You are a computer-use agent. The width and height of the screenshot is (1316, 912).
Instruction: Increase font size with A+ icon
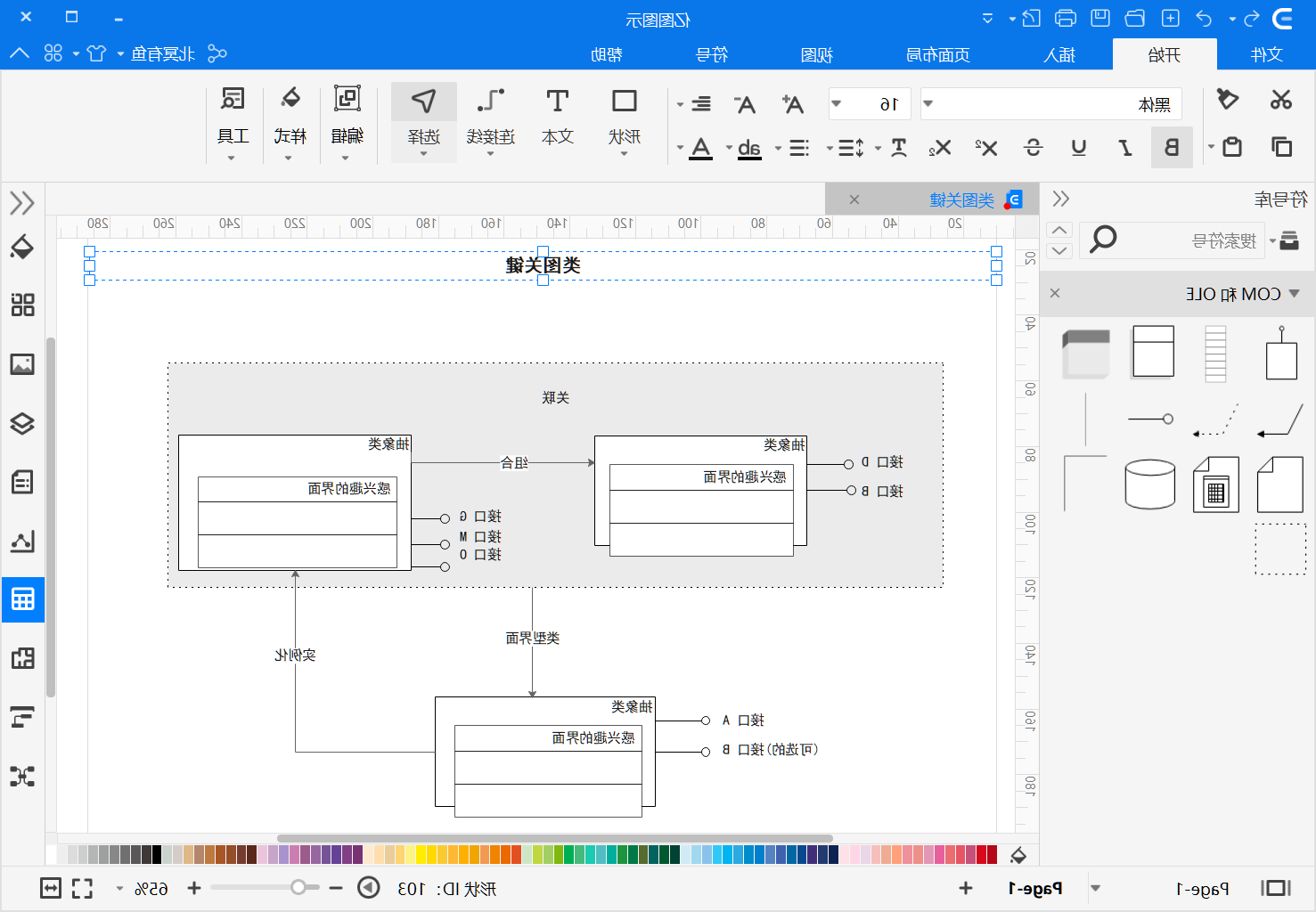(x=792, y=104)
